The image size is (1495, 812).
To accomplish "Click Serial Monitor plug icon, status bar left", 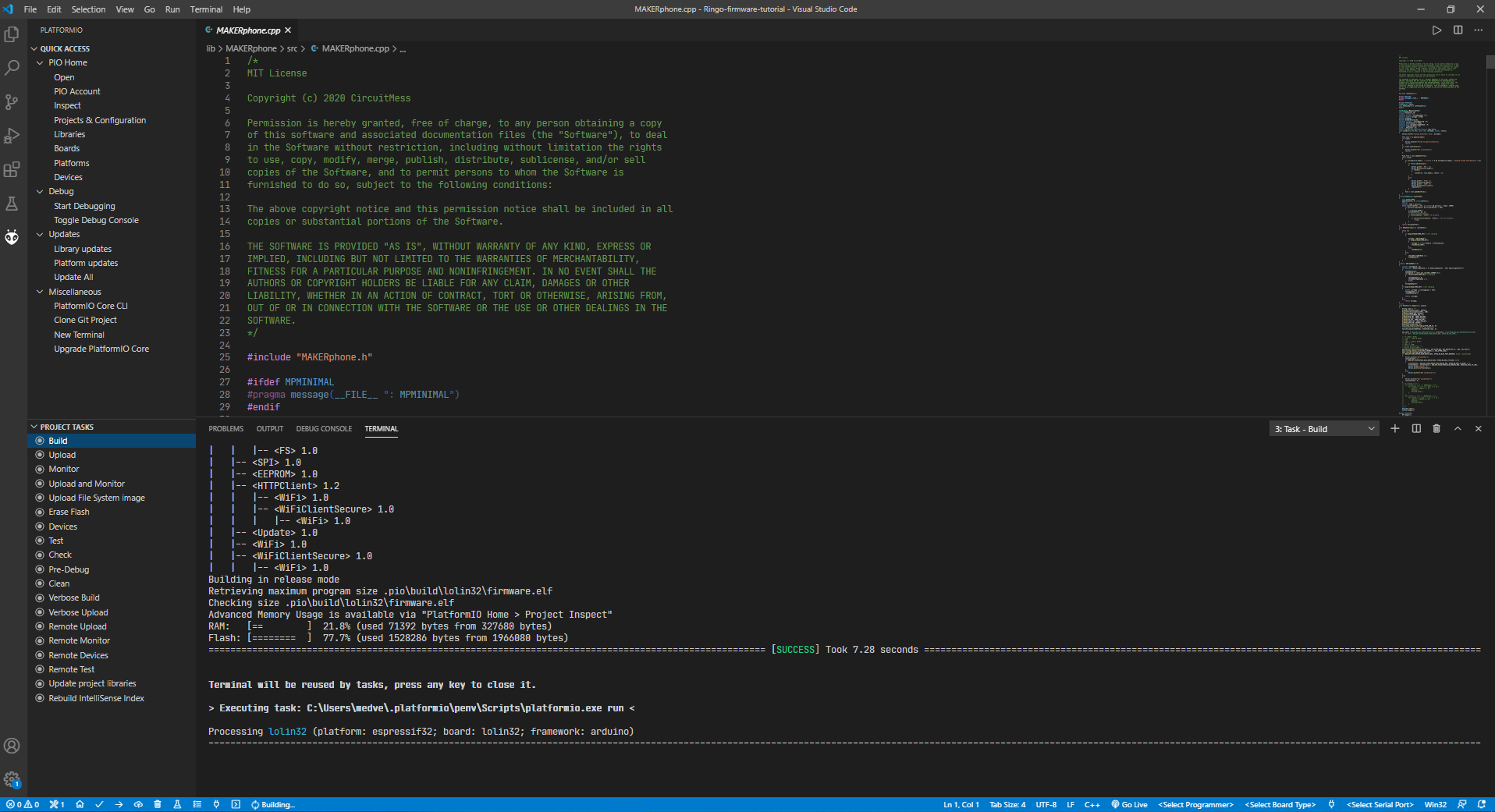I will click(x=216, y=804).
